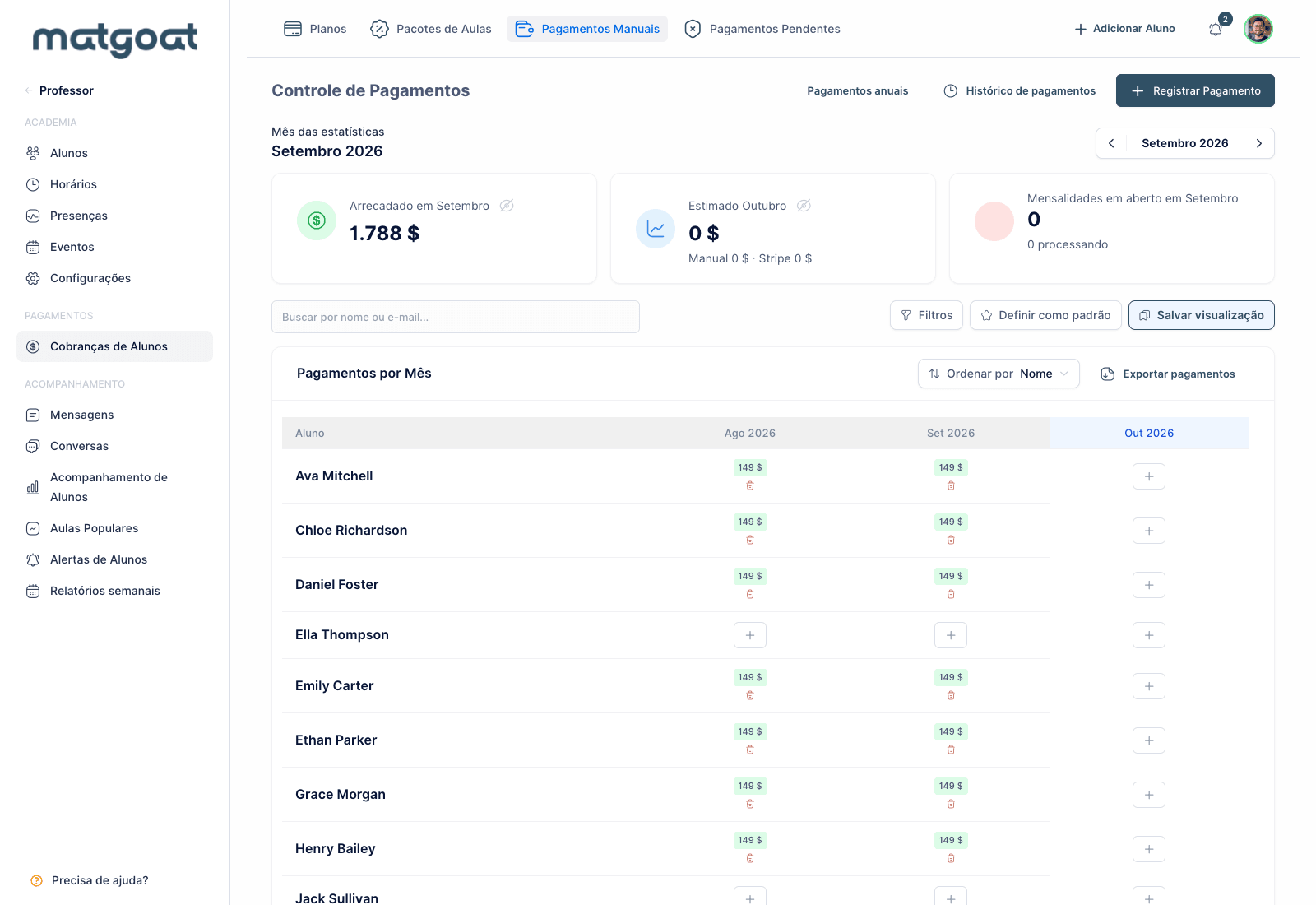Go to next month after Setembro 2026
This screenshot has height=905, width=1316.
point(1258,143)
